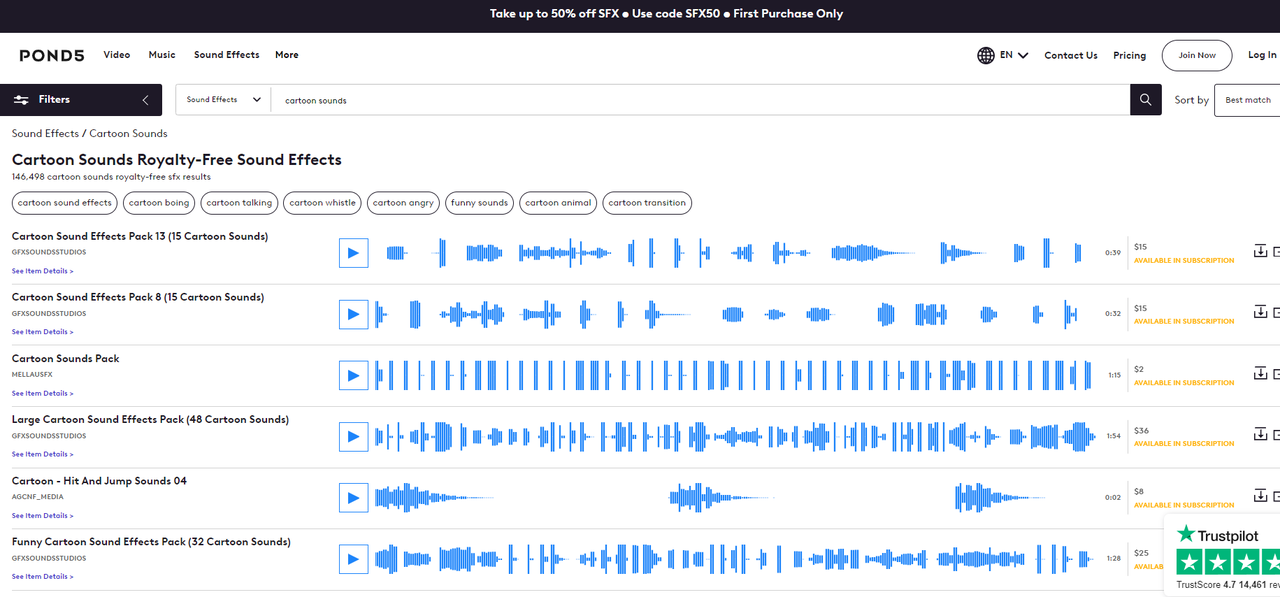This screenshot has width=1280, height=597.
Task: Select the cartoon animal tag
Action: pyautogui.click(x=558, y=203)
